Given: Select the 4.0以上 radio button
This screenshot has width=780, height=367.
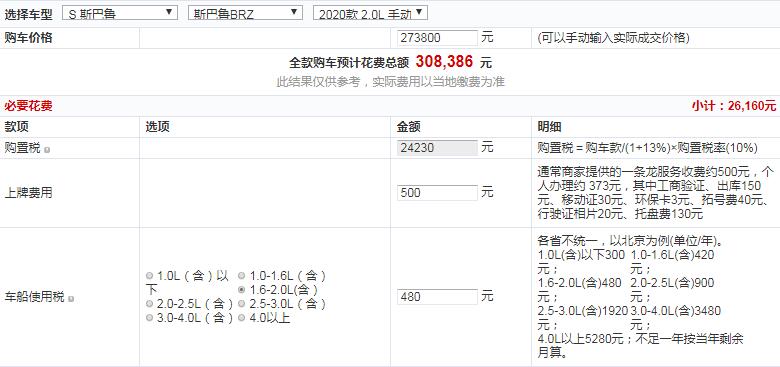Looking at the screenshot, I should [x=241, y=317].
